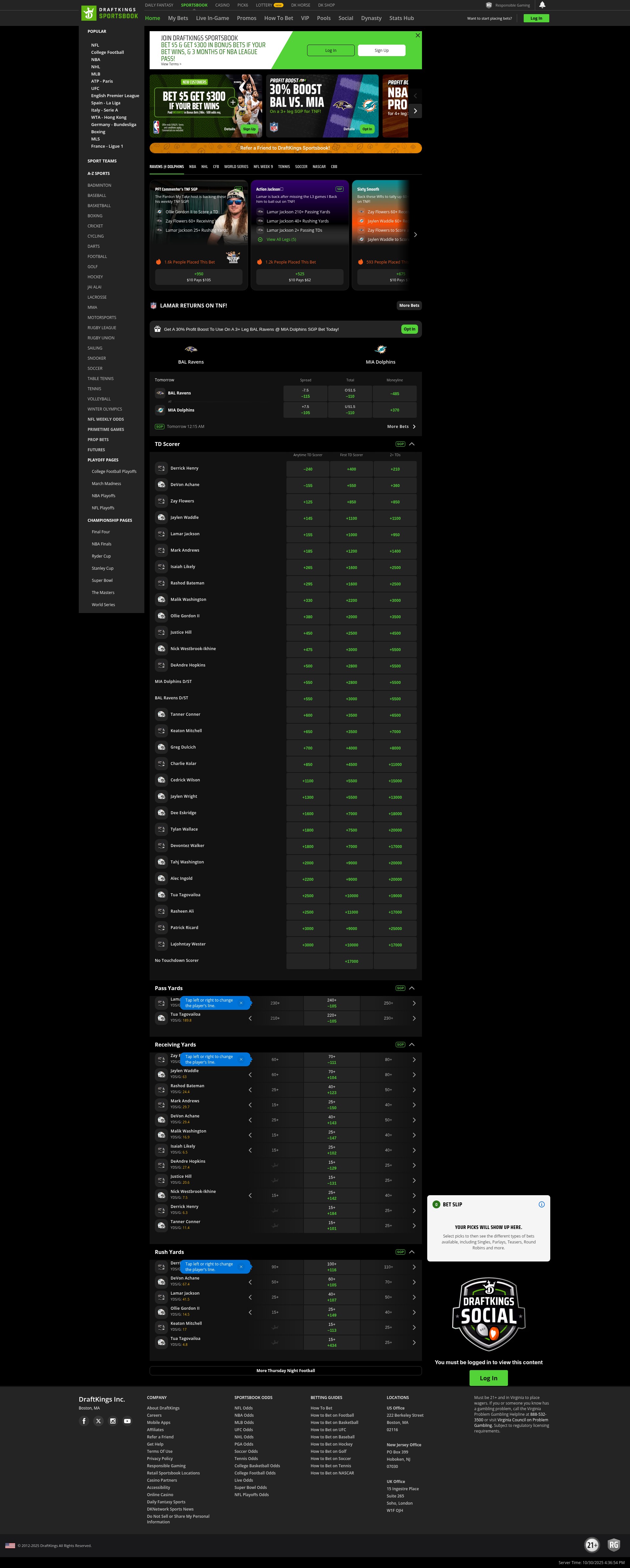Go to Casino from the top product bar
This screenshot has height=1568, width=630.
(x=222, y=5)
